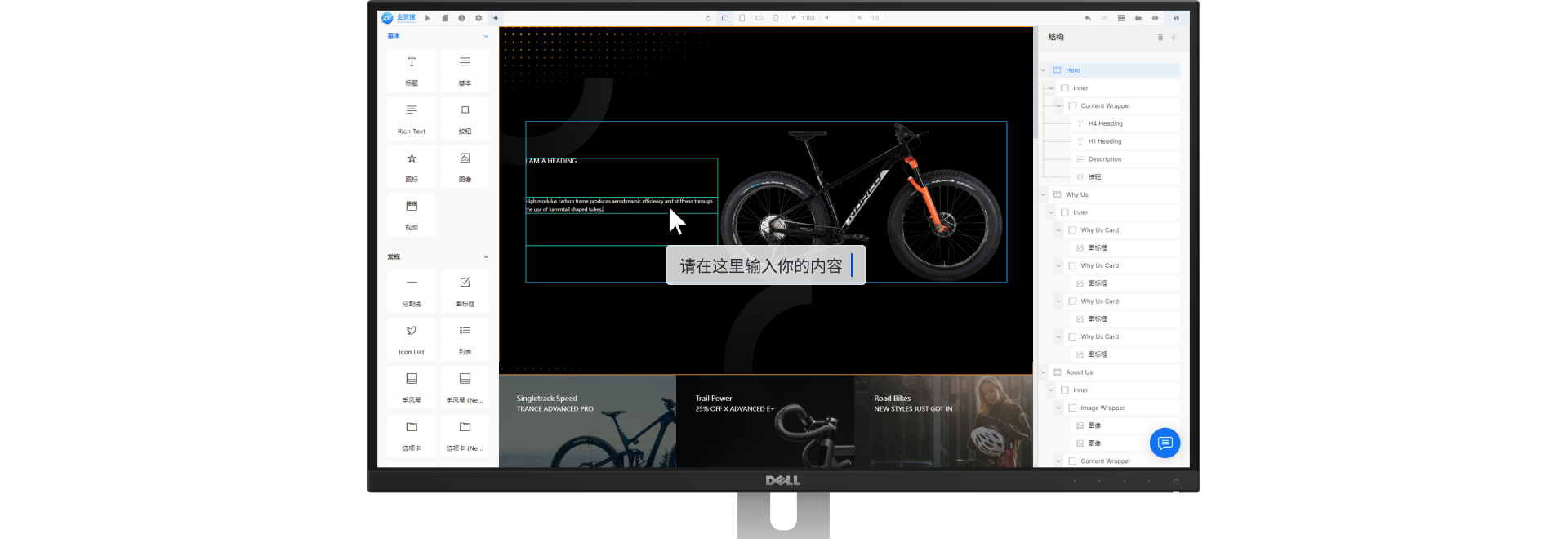Toggle the eye preview icon

coord(1155,17)
